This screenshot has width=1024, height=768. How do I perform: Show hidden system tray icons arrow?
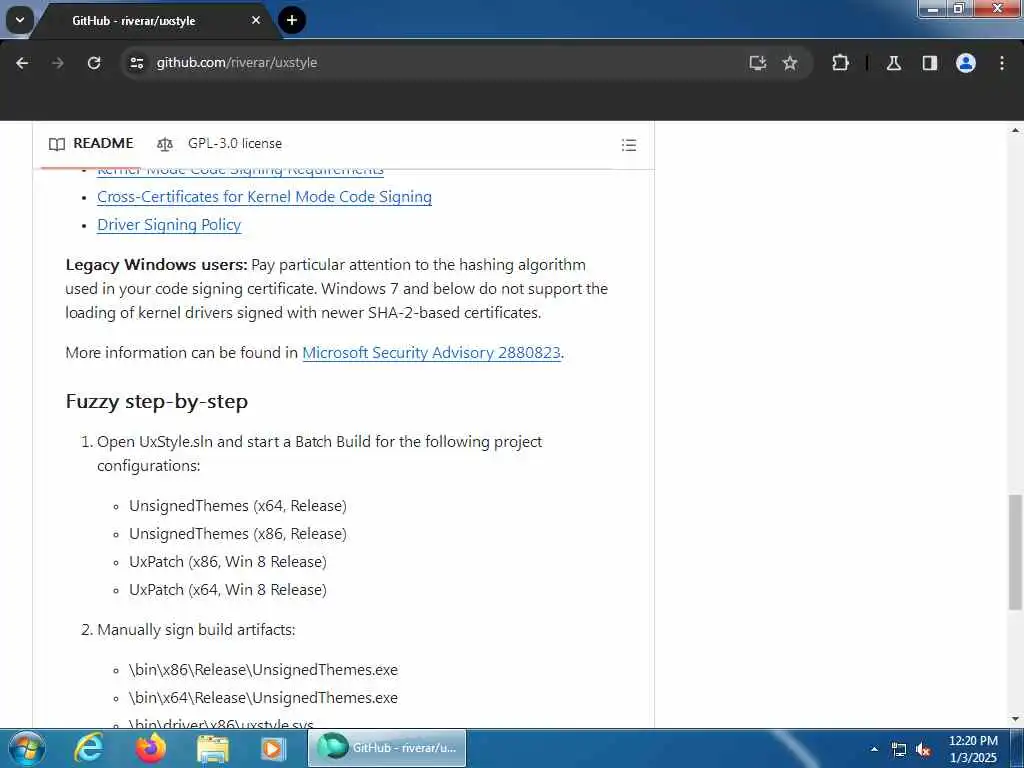874,749
